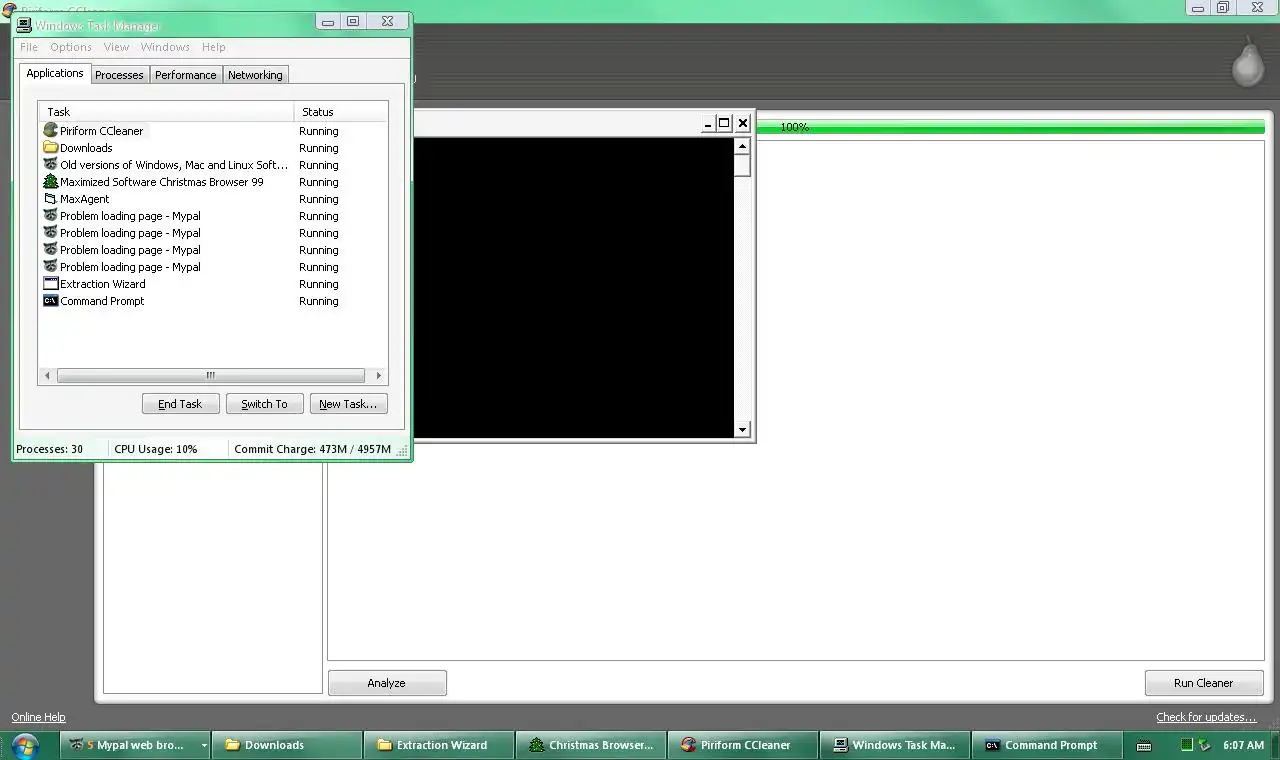Click Processes: 30 in status bar

click(50, 449)
